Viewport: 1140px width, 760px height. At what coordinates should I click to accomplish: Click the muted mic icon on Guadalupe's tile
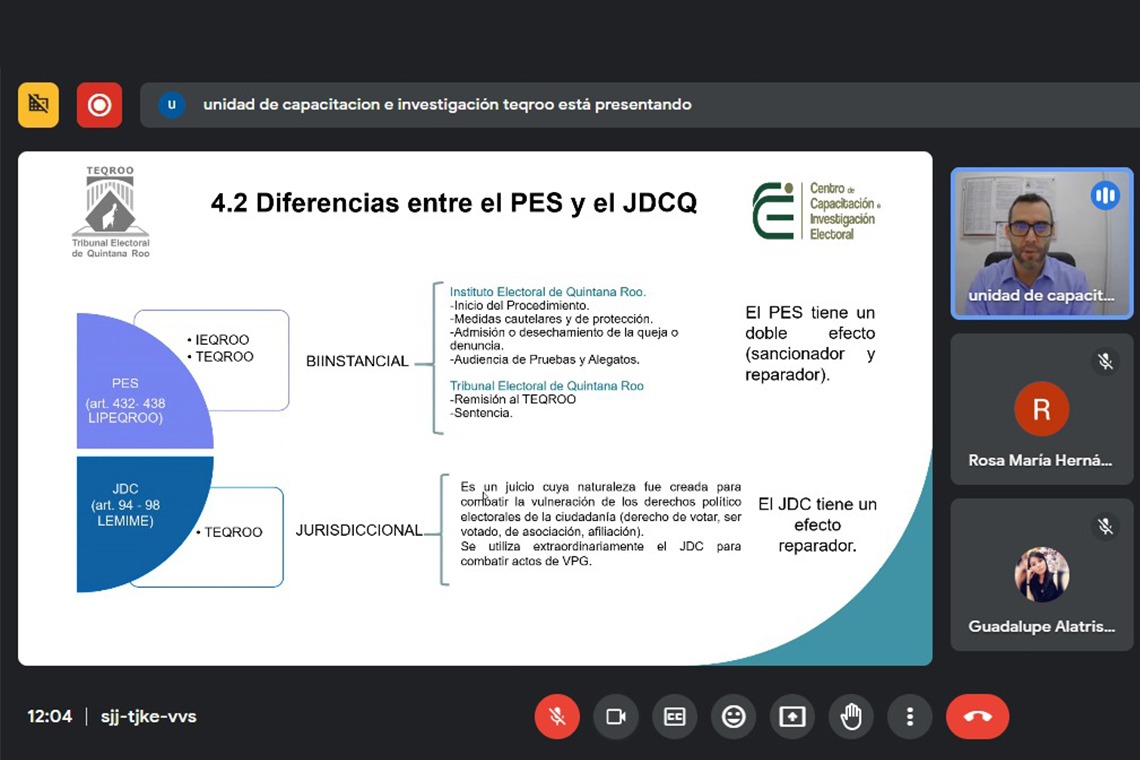pos(1105,527)
